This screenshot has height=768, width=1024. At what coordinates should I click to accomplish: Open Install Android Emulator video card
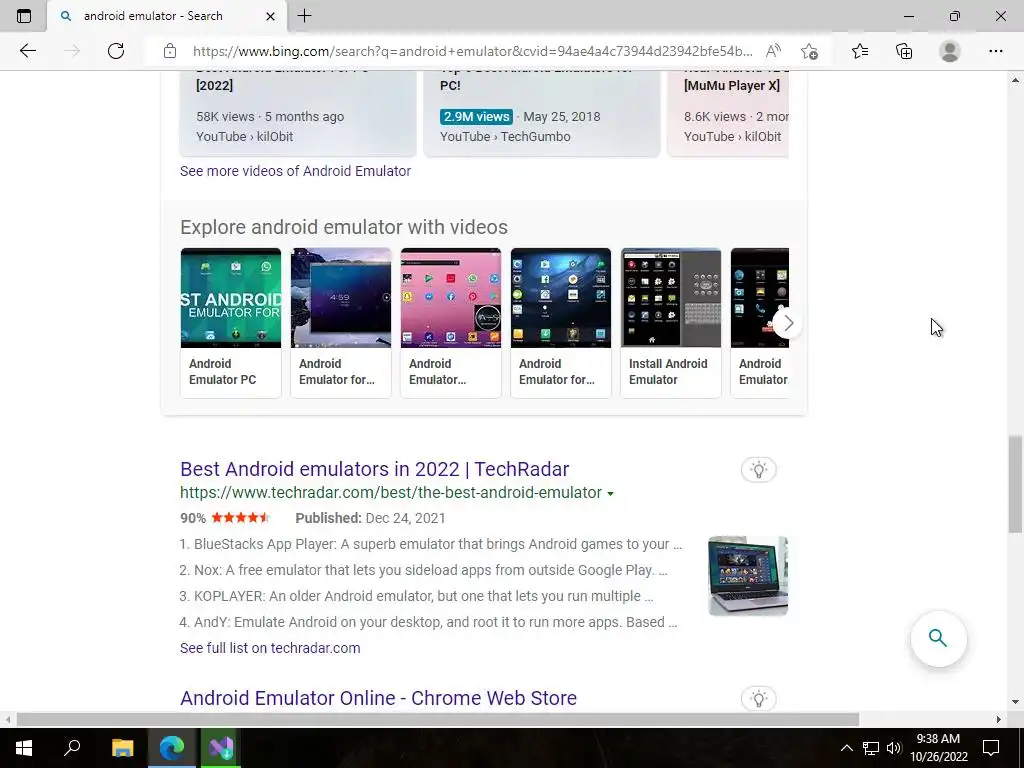tap(671, 323)
